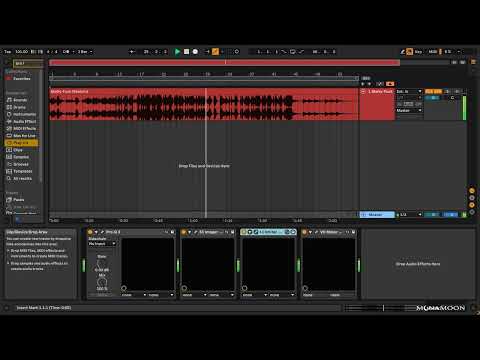
Task: Select the highlighted Plug-Ins category
Action: coord(22,143)
